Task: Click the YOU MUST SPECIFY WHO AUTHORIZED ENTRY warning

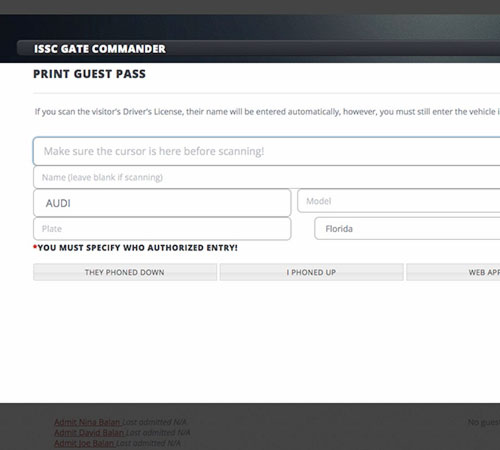Action: coord(137,248)
